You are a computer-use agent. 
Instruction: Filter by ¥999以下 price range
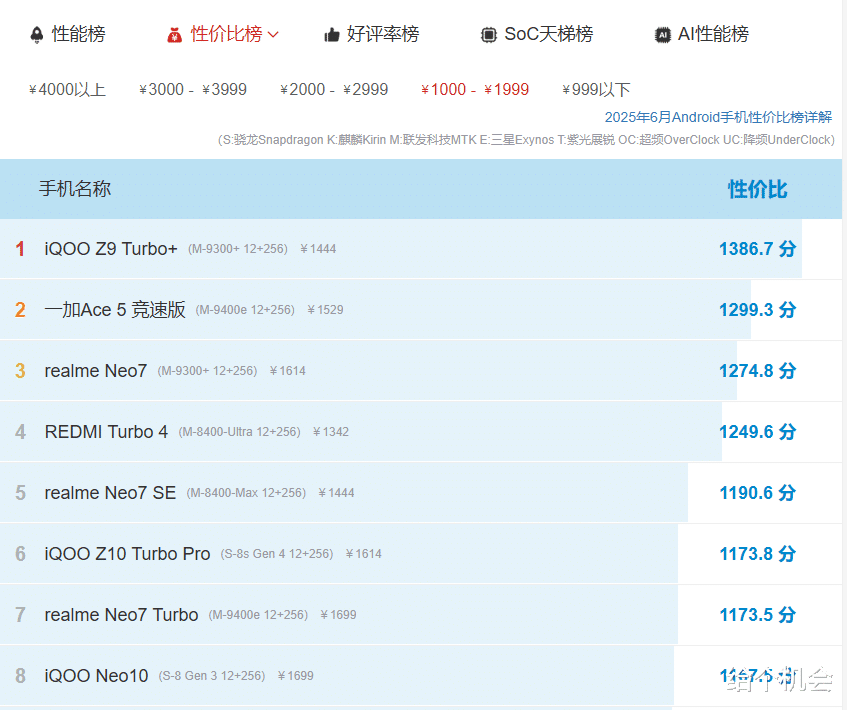coord(596,90)
